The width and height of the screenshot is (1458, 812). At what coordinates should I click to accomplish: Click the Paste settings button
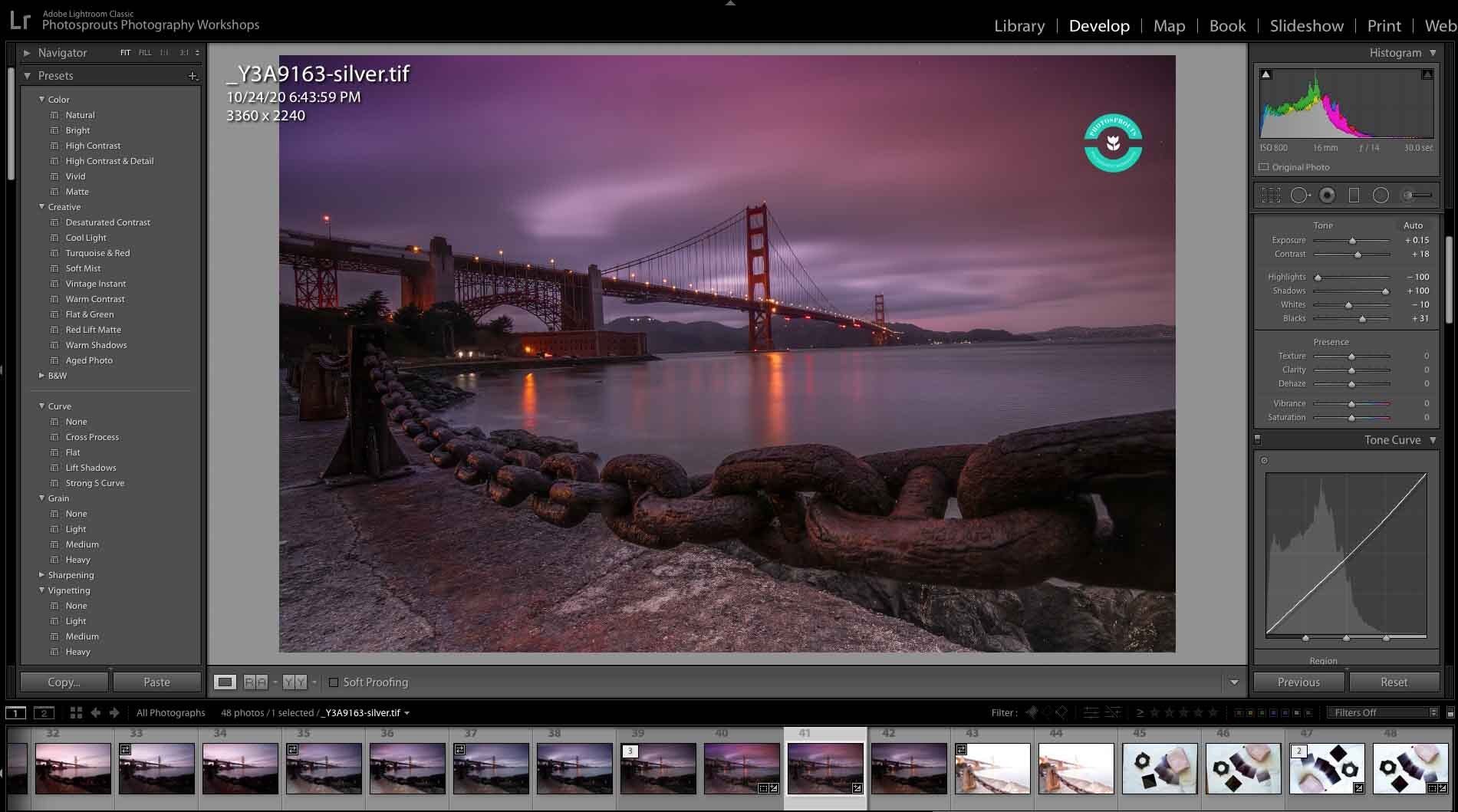156,682
